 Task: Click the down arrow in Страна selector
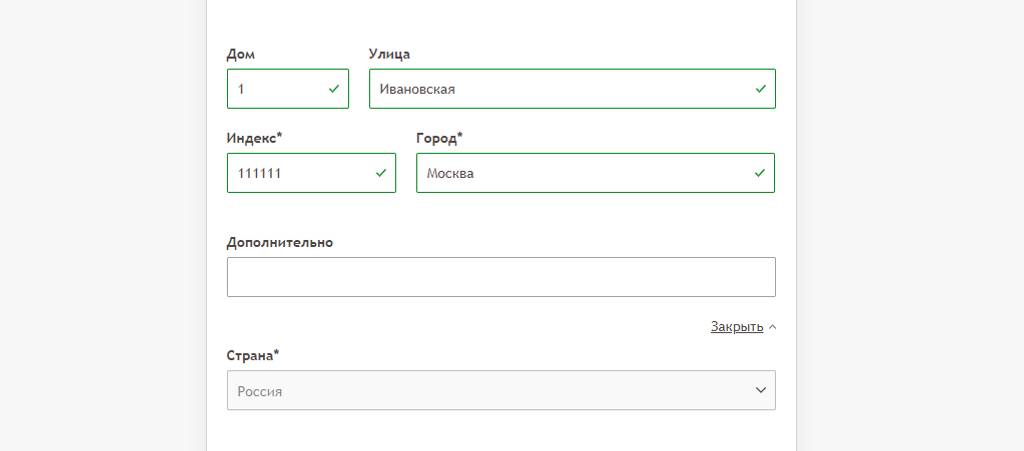click(760, 390)
